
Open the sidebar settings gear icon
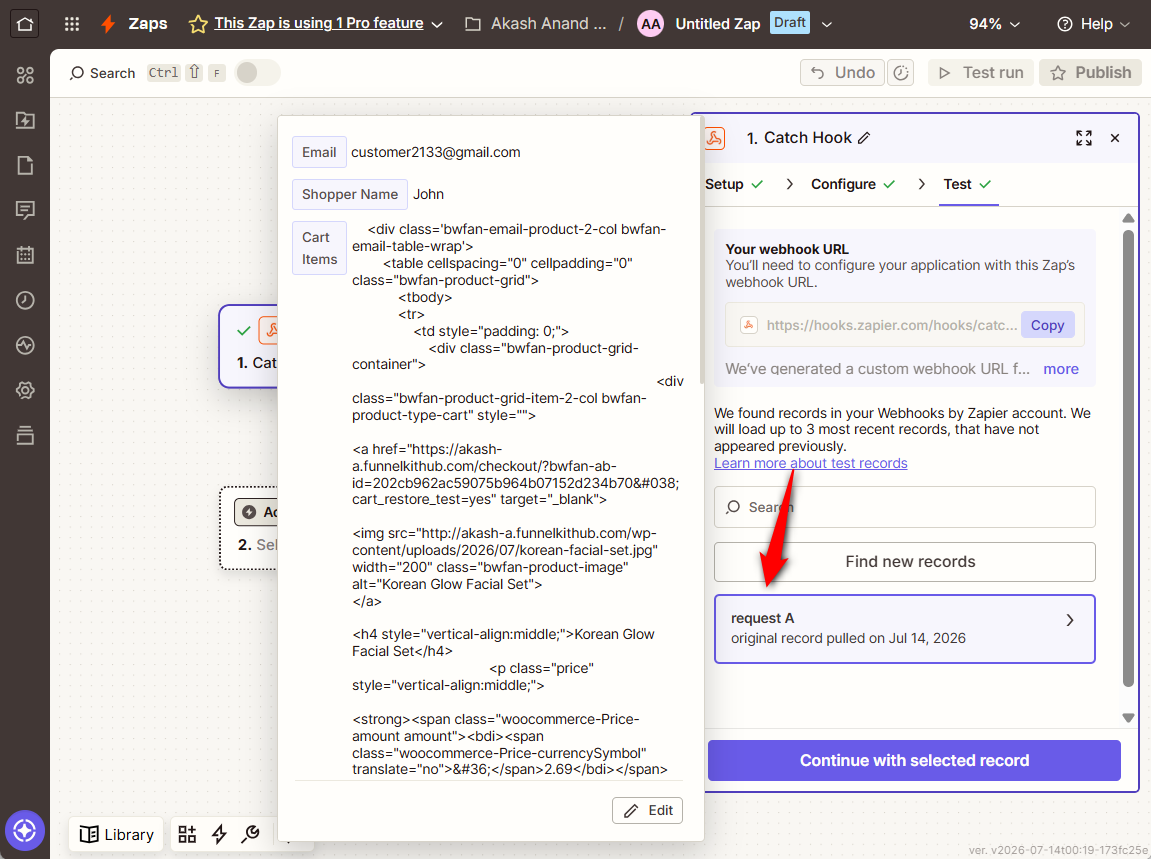(25, 390)
